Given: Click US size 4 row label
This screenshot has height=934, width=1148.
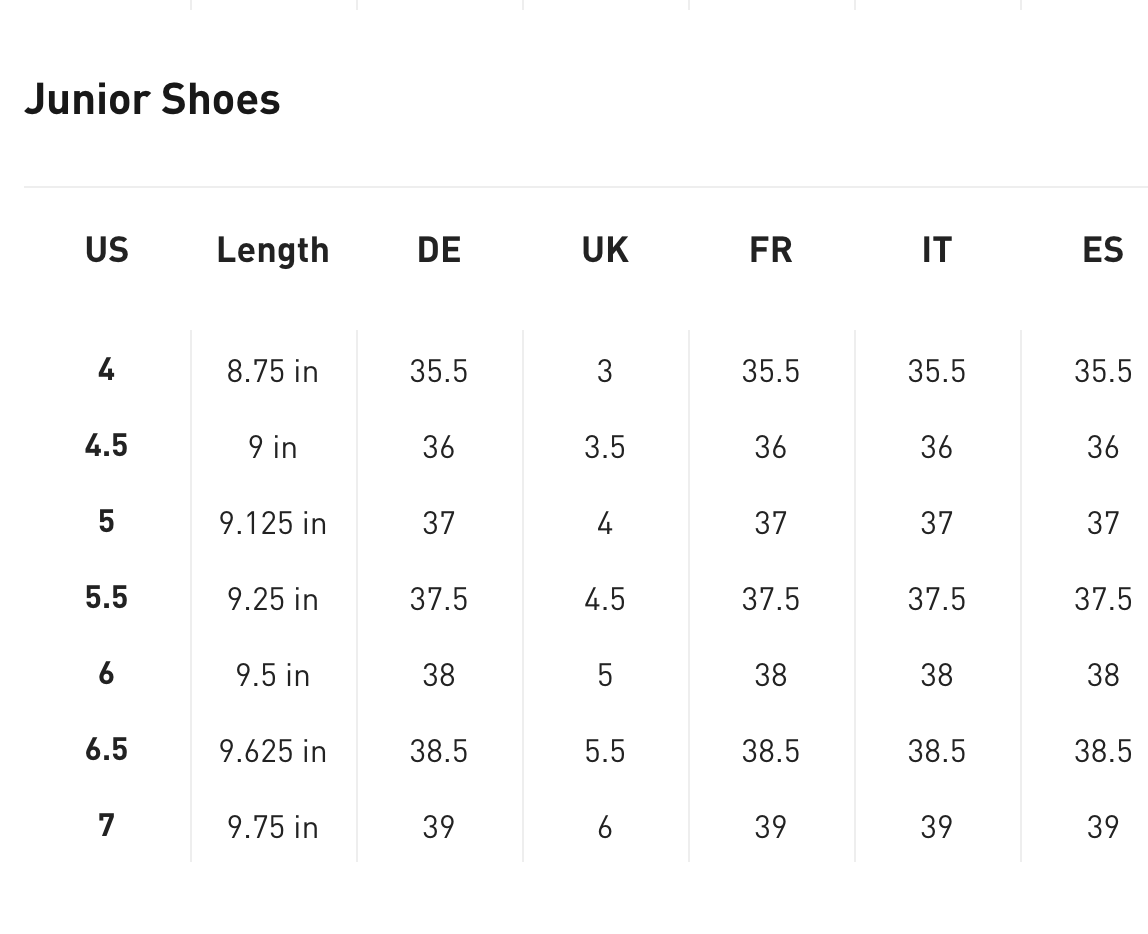Looking at the screenshot, I should tap(107, 370).
